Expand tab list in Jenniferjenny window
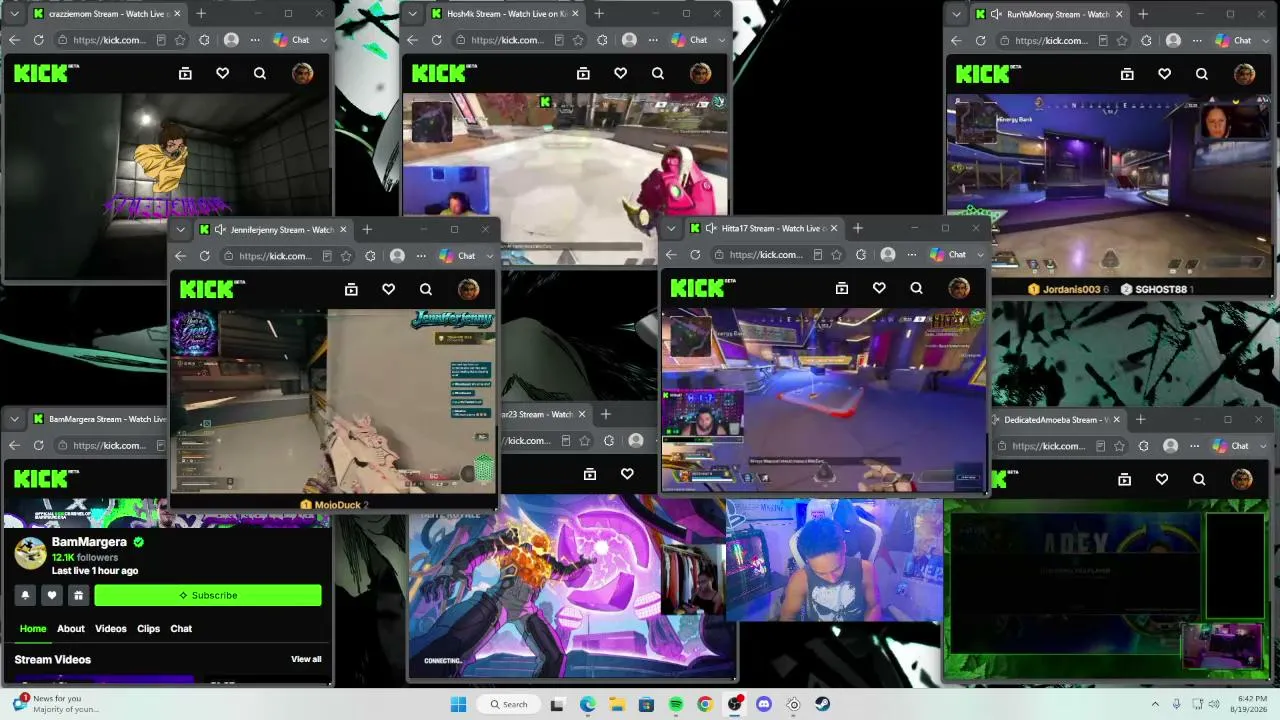The width and height of the screenshot is (1280, 720). [x=181, y=230]
